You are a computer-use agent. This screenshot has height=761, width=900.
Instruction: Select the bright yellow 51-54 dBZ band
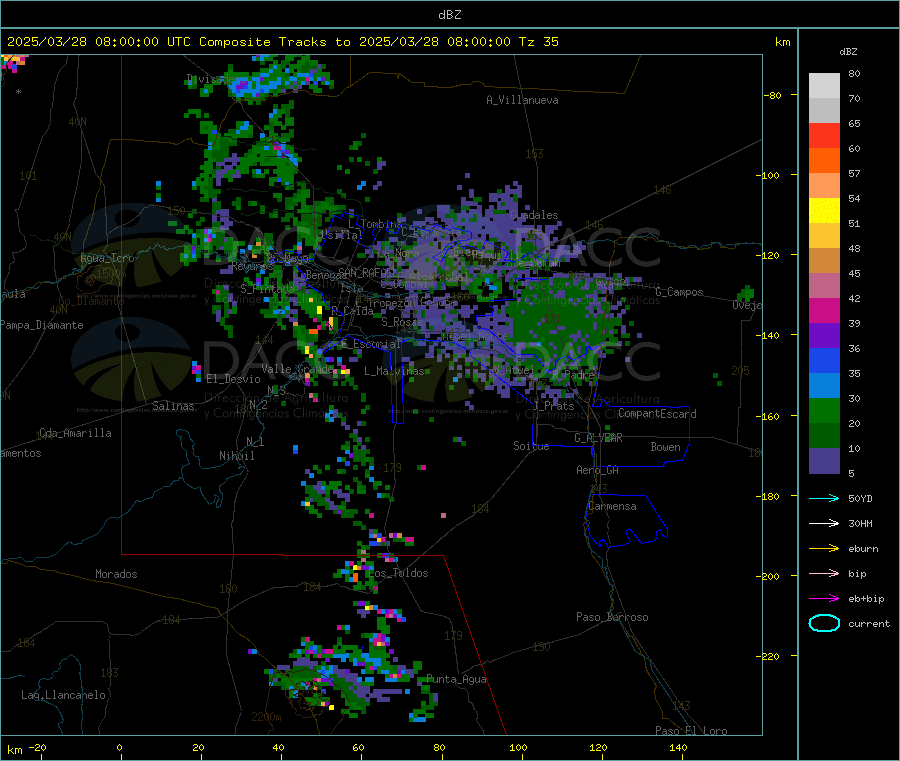pos(824,211)
